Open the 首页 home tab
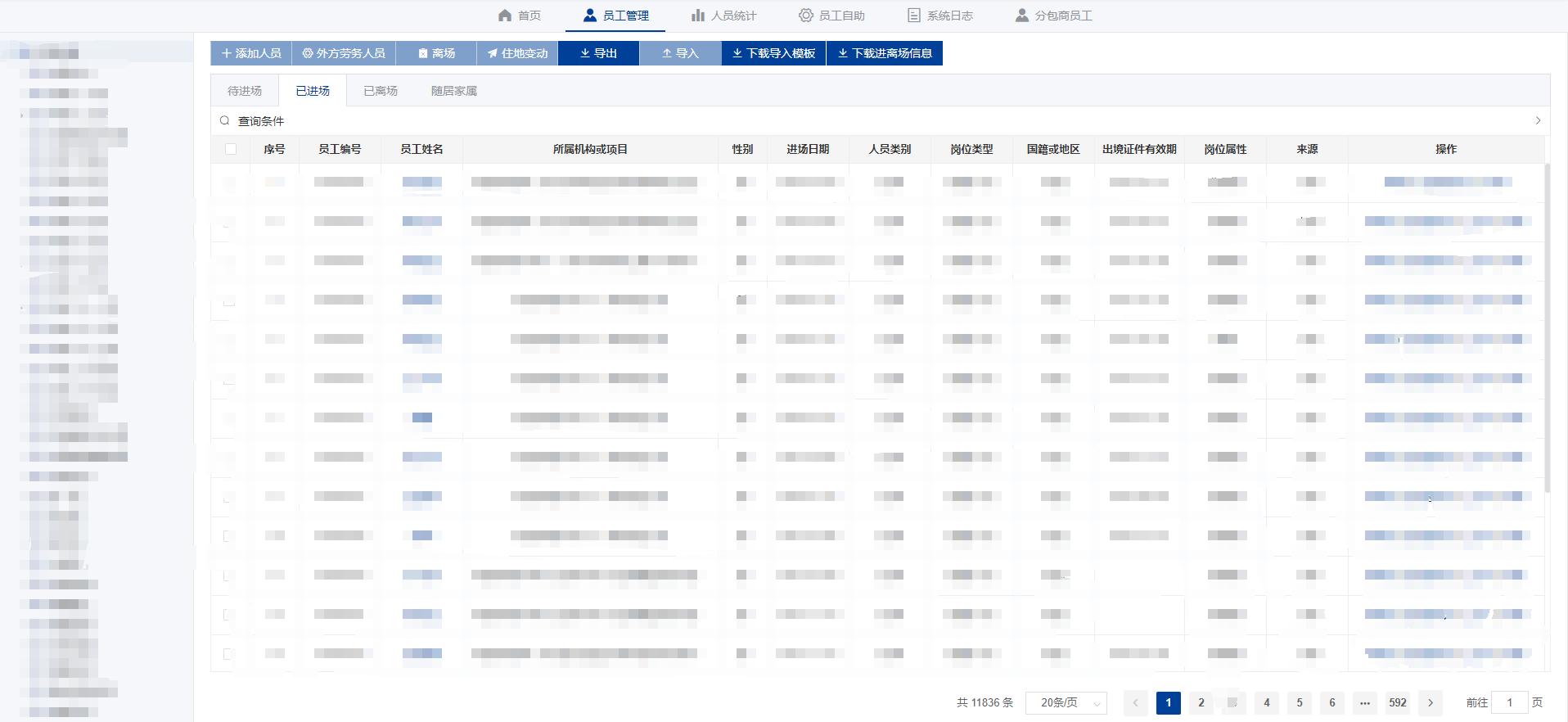1568x722 pixels. pos(520,16)
